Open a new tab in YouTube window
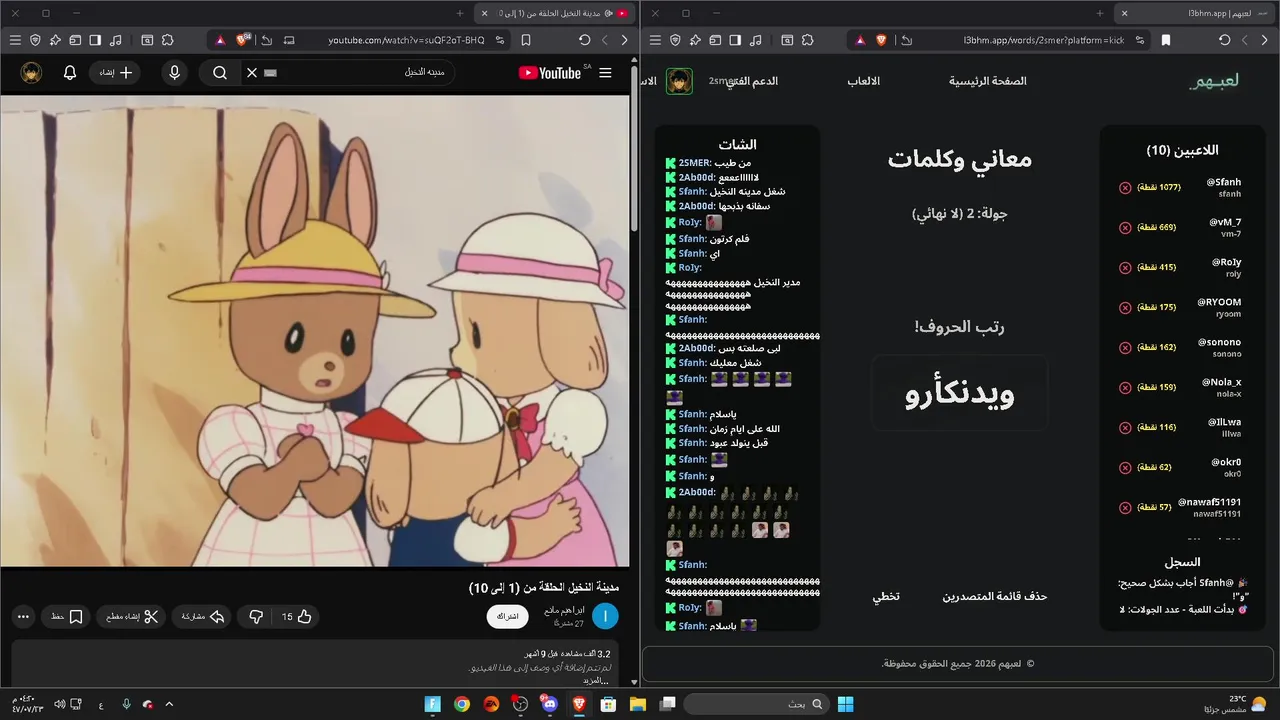The width and height of the screenshot is (1280, 720). point(460,13)
